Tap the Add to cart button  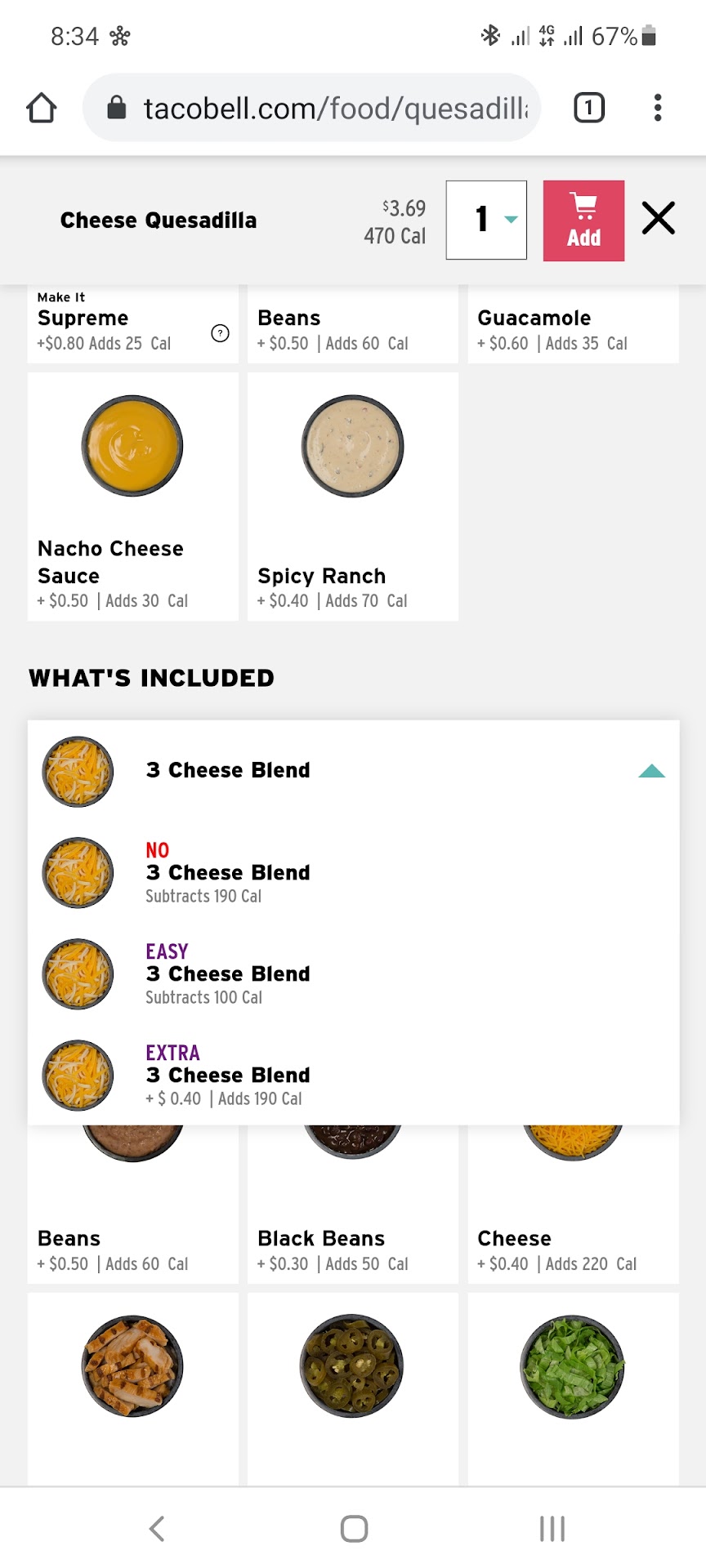pyautogui.click(x=583, y=220)
